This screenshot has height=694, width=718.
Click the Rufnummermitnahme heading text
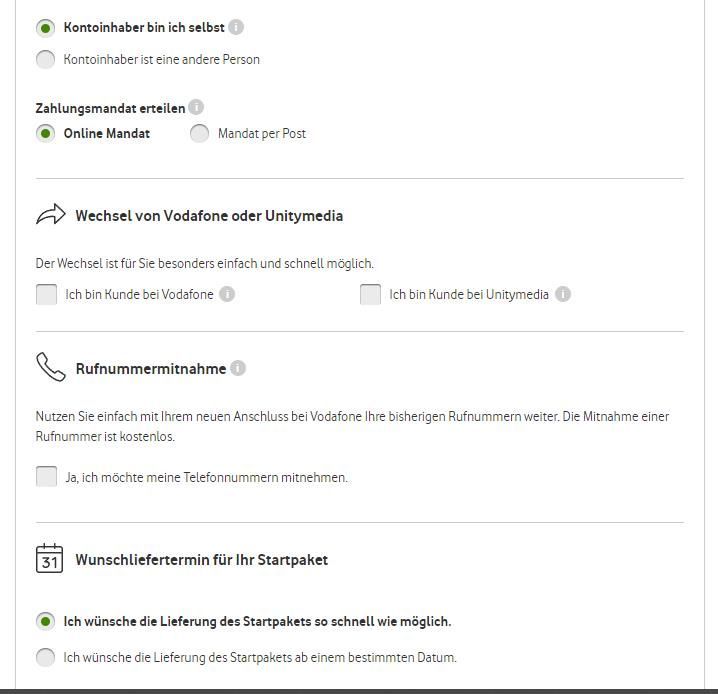click(150, 369)
